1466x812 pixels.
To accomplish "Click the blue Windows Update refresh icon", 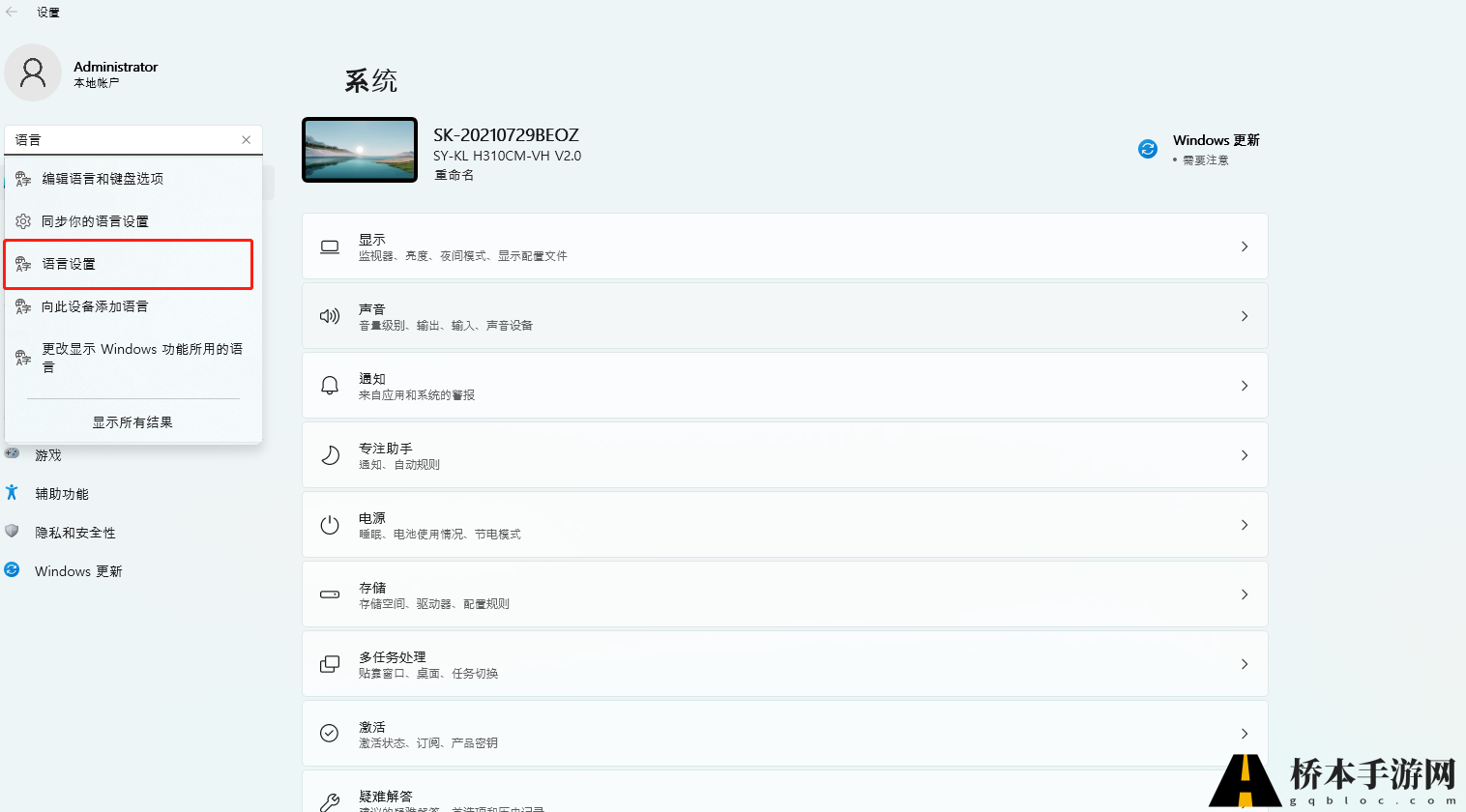I will point(1148,149).
